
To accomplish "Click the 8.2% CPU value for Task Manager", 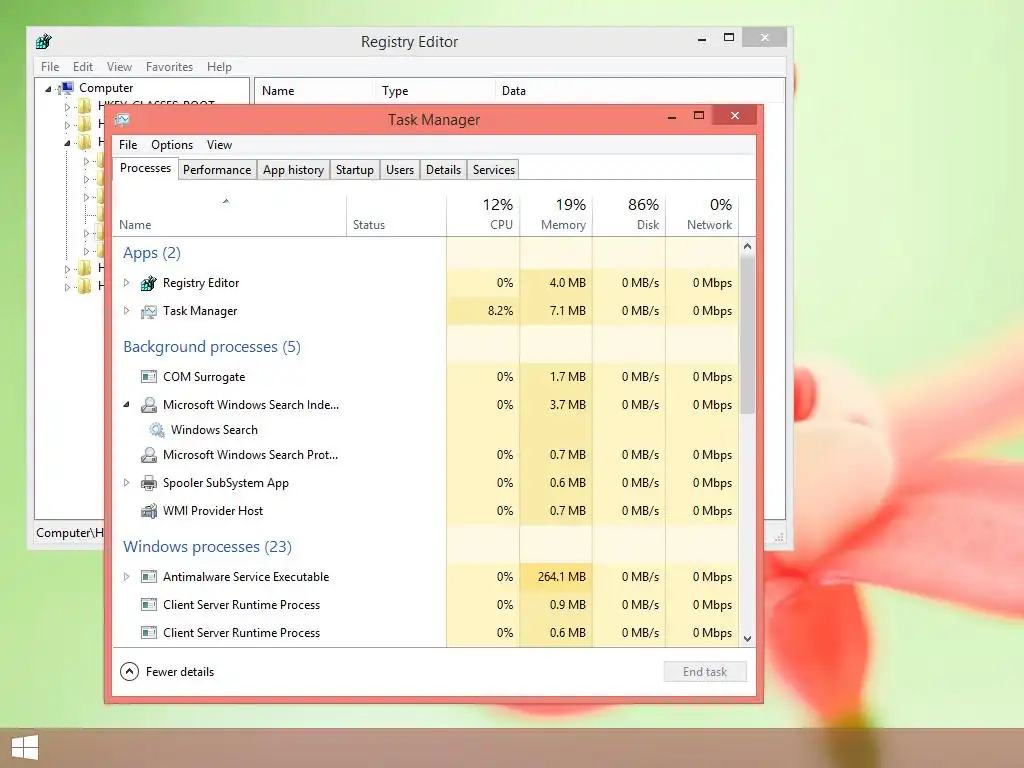I will click(x=500, y=311).
